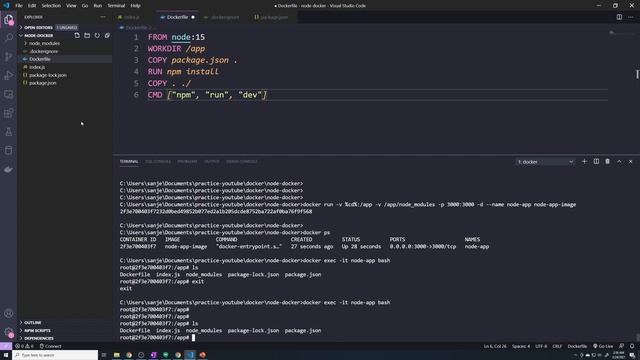Screen dimensions: 640x360
Task: Open the Search view in activity bar
Action: coord(9,38)
